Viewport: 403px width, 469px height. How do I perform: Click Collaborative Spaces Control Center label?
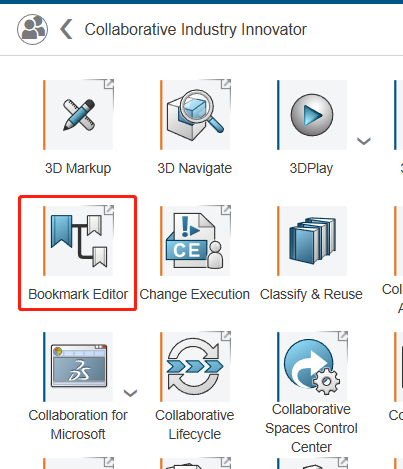click(x=311, y=428)
